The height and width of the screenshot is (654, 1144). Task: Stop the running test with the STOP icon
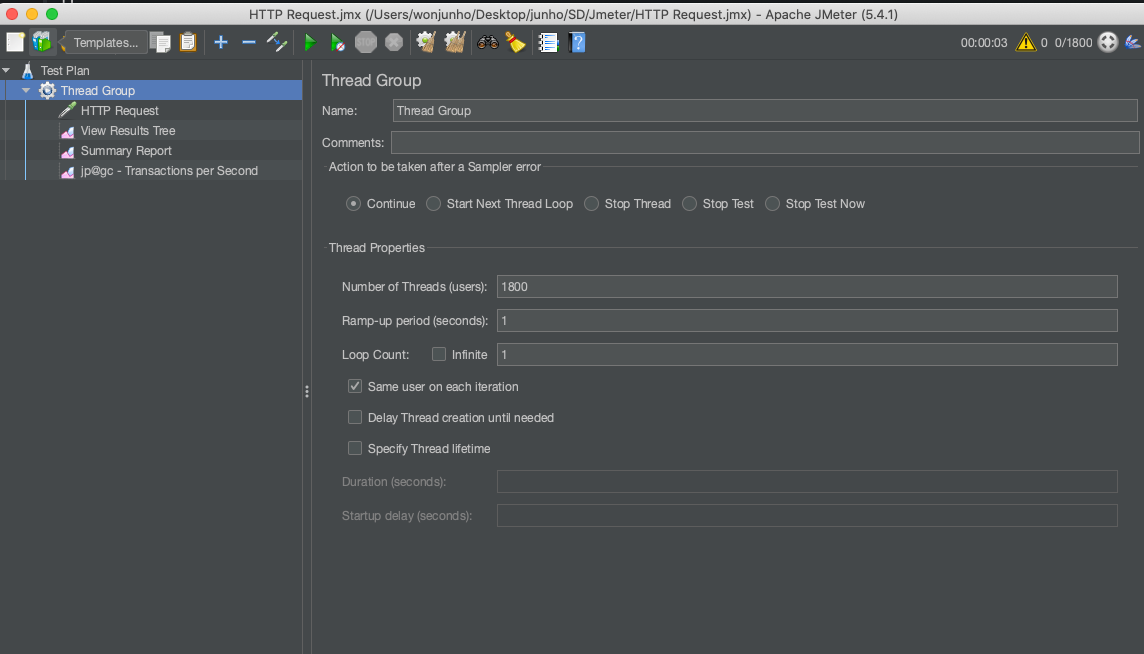tap(366, 42)
